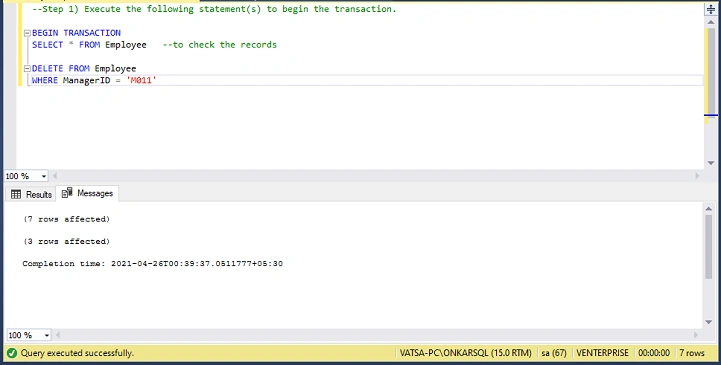
Task: Click the messages horizontal scrollbar left arrow
Action: tap(58, 335)
